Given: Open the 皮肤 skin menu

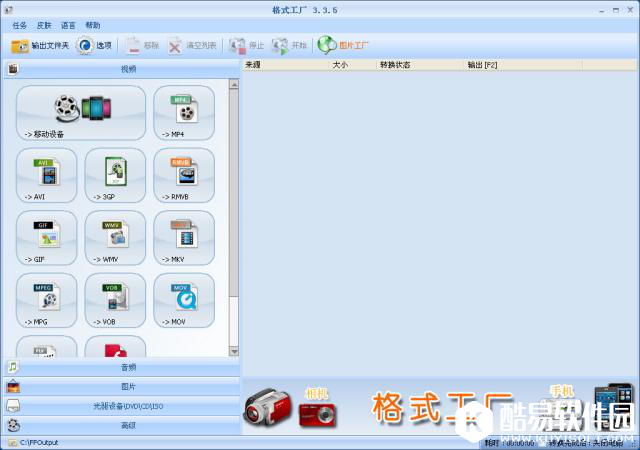Looking at the screenshot, I should [x=43, y=25].
